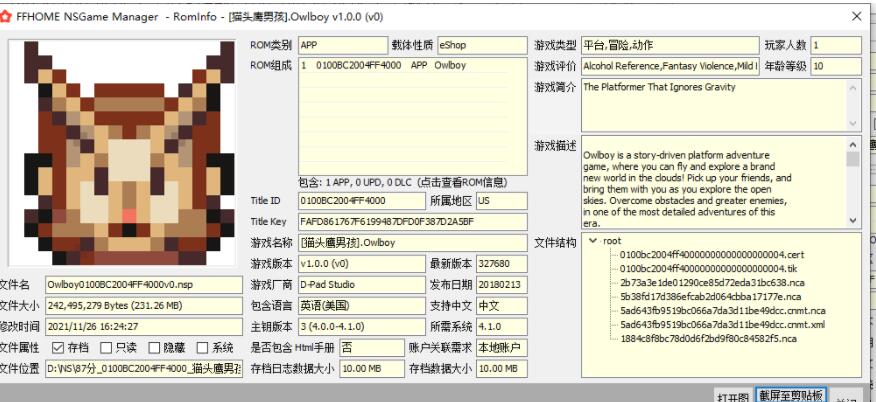Image resolution: width=876 pixels, height=402 pixels.
Task: Click the ROM类别 field showing APP
Action: pos(343,45)
